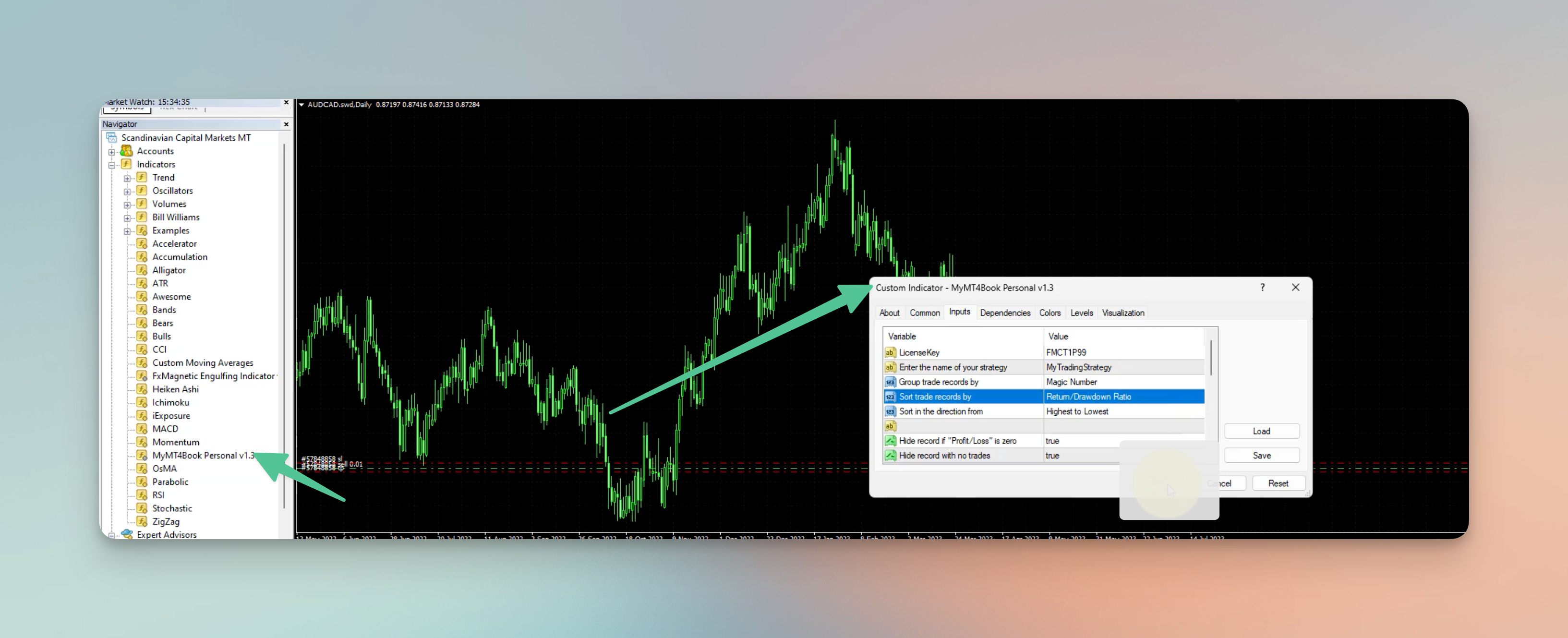Click the Indicators folder icon in Navigator
Viewport: 1568px width, 638px height.
point(127,164)
